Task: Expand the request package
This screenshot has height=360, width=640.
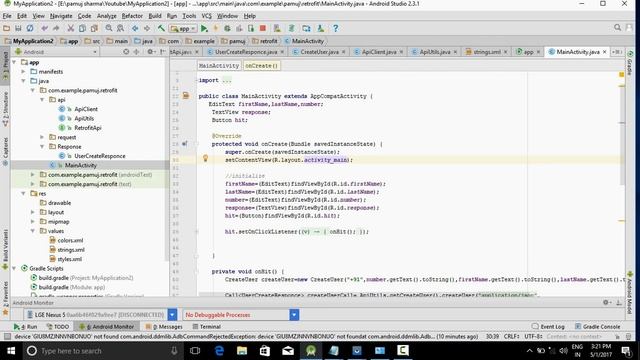Action: pyautogui.click(x=42, y=137)
